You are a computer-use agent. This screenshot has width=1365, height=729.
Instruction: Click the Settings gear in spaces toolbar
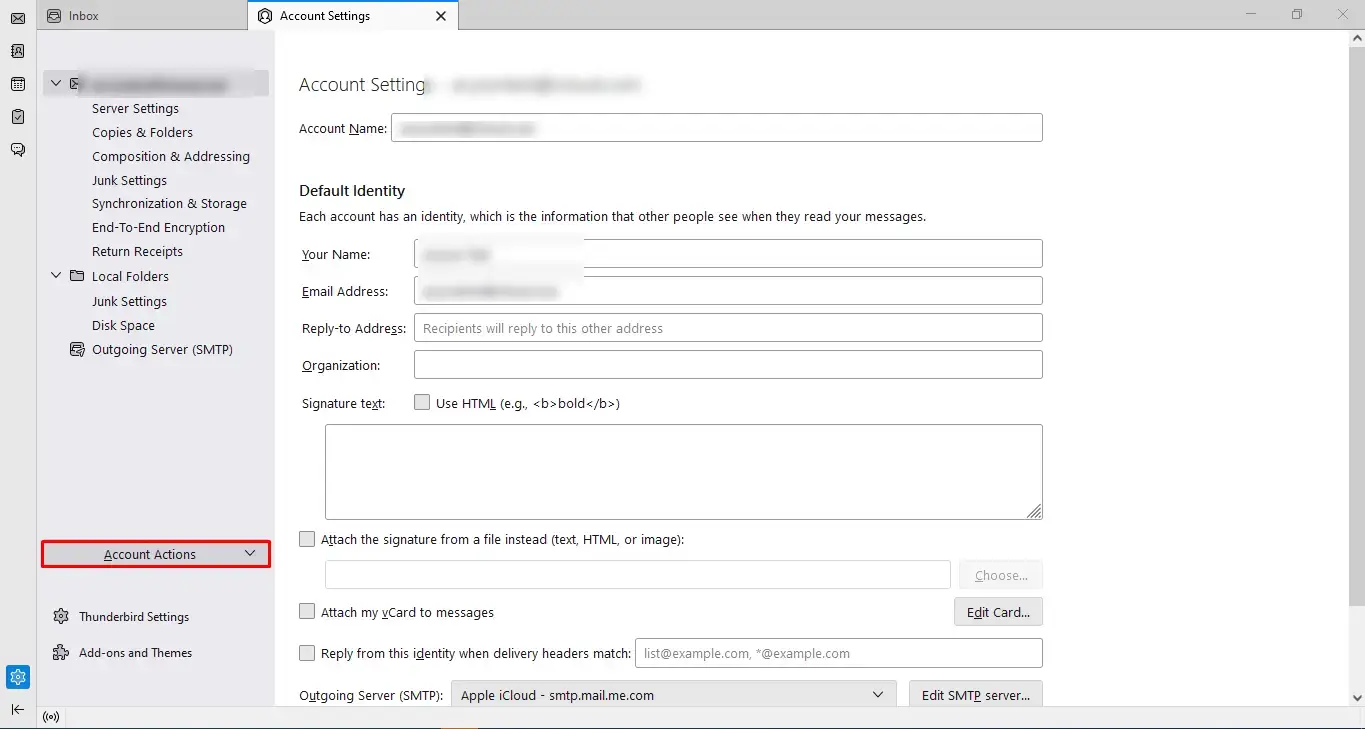[x=17, y=677]
